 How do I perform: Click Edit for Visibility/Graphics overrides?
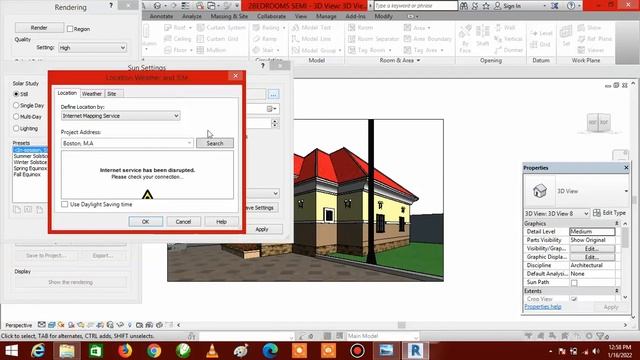[x=592, y=249]
